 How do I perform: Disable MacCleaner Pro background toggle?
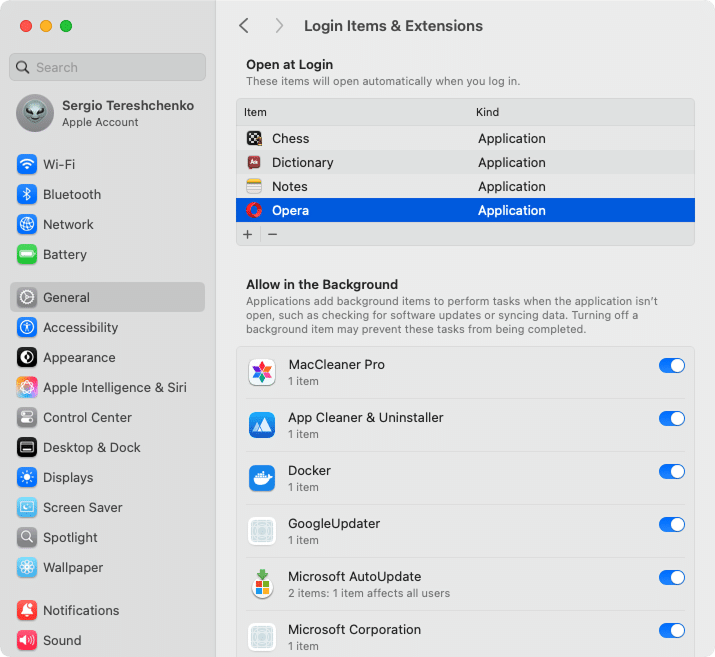tap(672, 366)
